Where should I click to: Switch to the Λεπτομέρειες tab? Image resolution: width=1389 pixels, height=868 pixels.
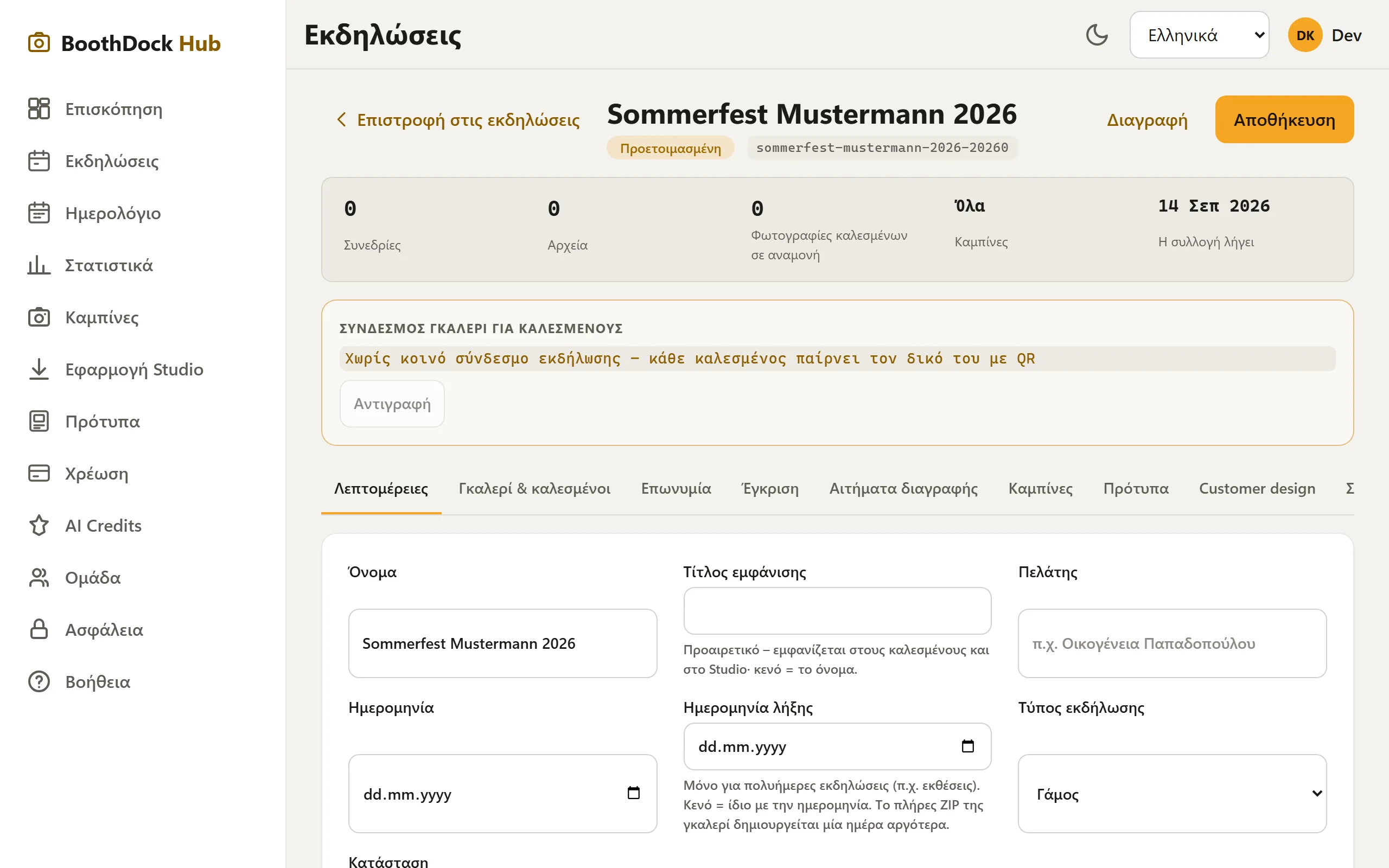[x=381, y=489]
